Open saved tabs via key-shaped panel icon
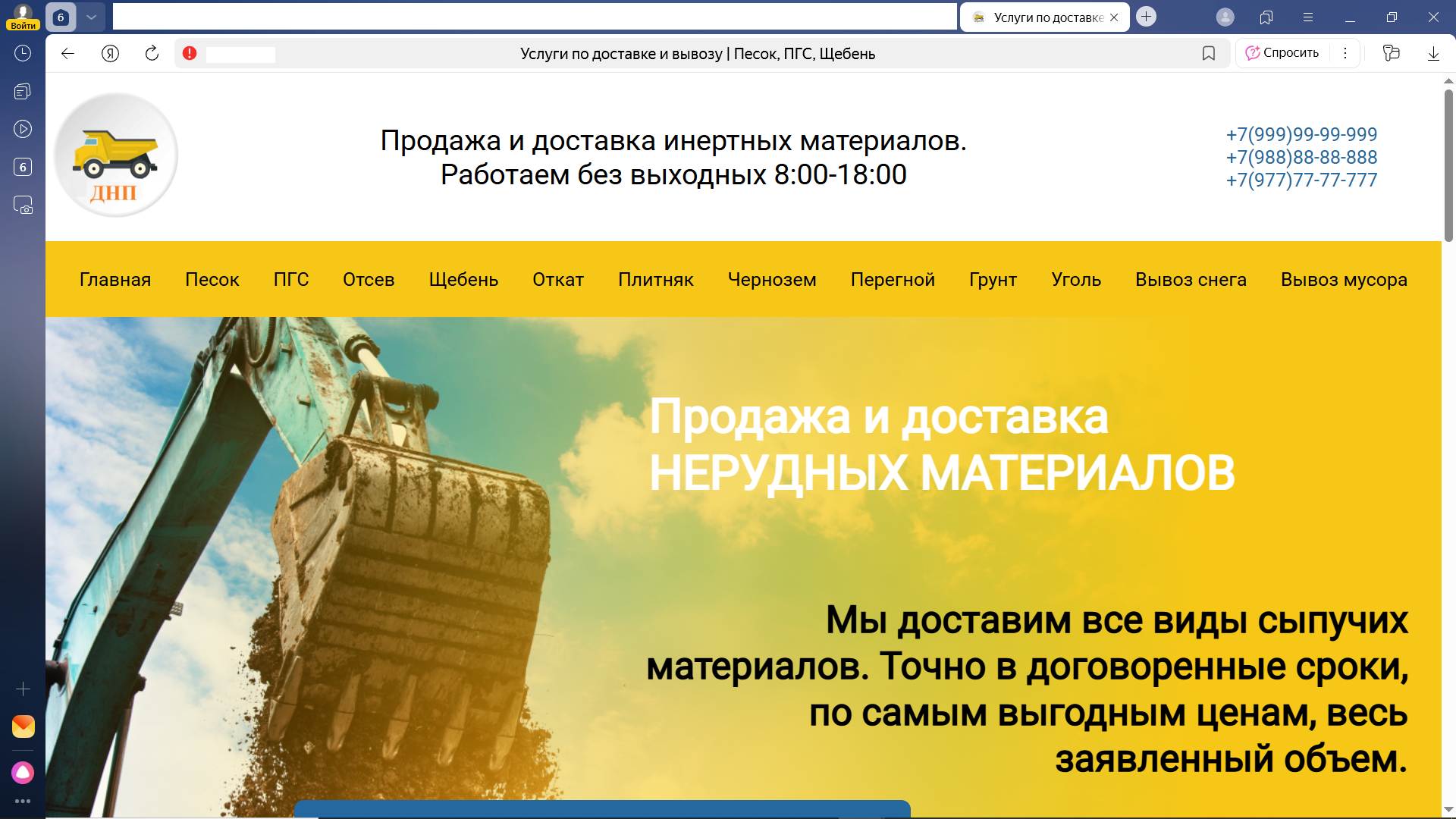The image size is (1456, 819). [1392, 53]
